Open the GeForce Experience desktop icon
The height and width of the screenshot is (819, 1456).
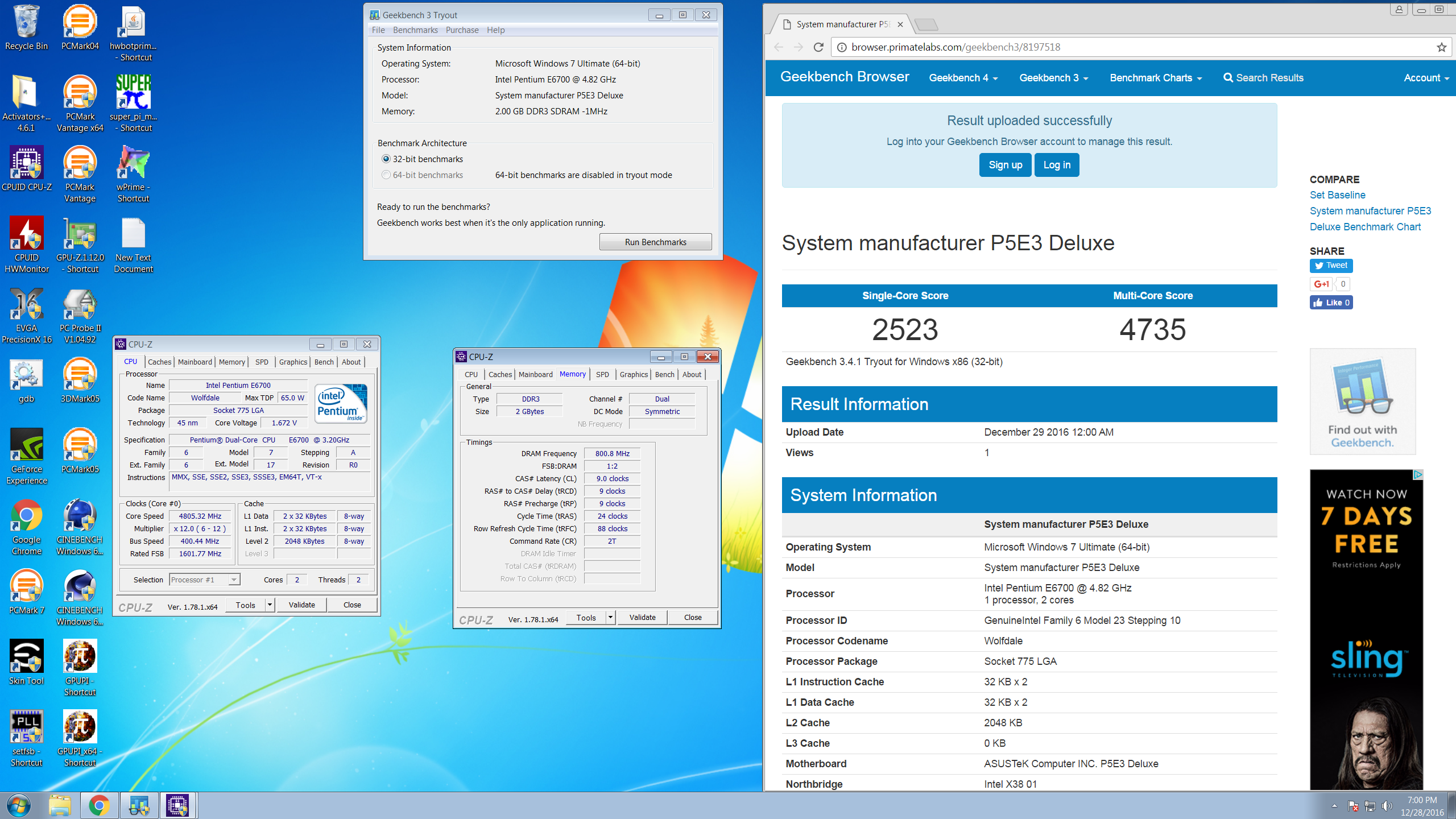pyautogui.click(x=26, y=456)
